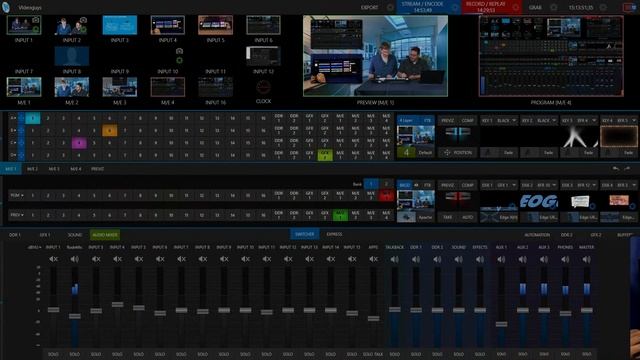Open the AUDIO MIXER tab
640x360 pixels.
click(105, 235)
